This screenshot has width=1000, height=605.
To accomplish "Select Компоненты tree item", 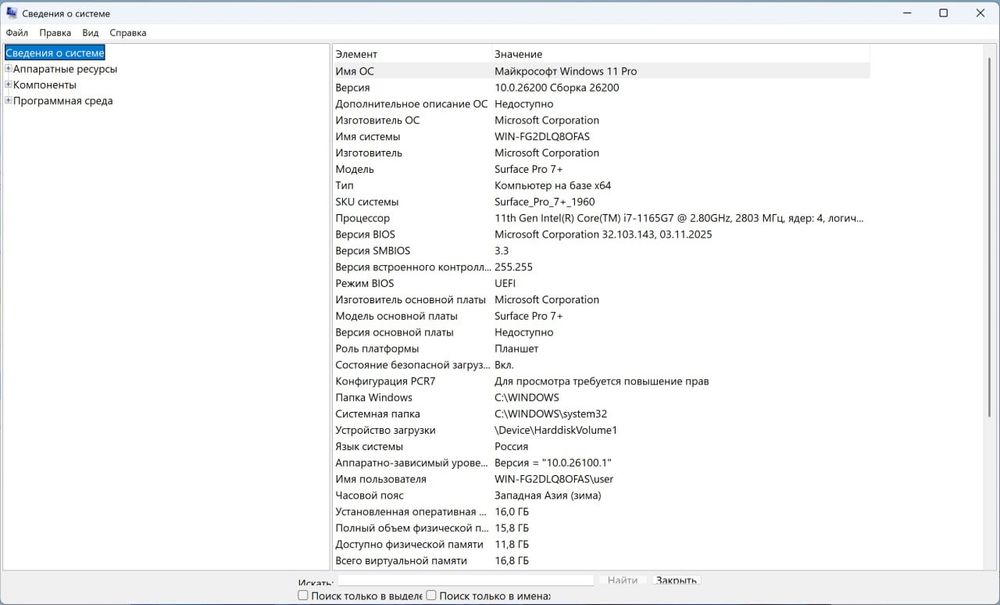I will click(x=45, y=85).
